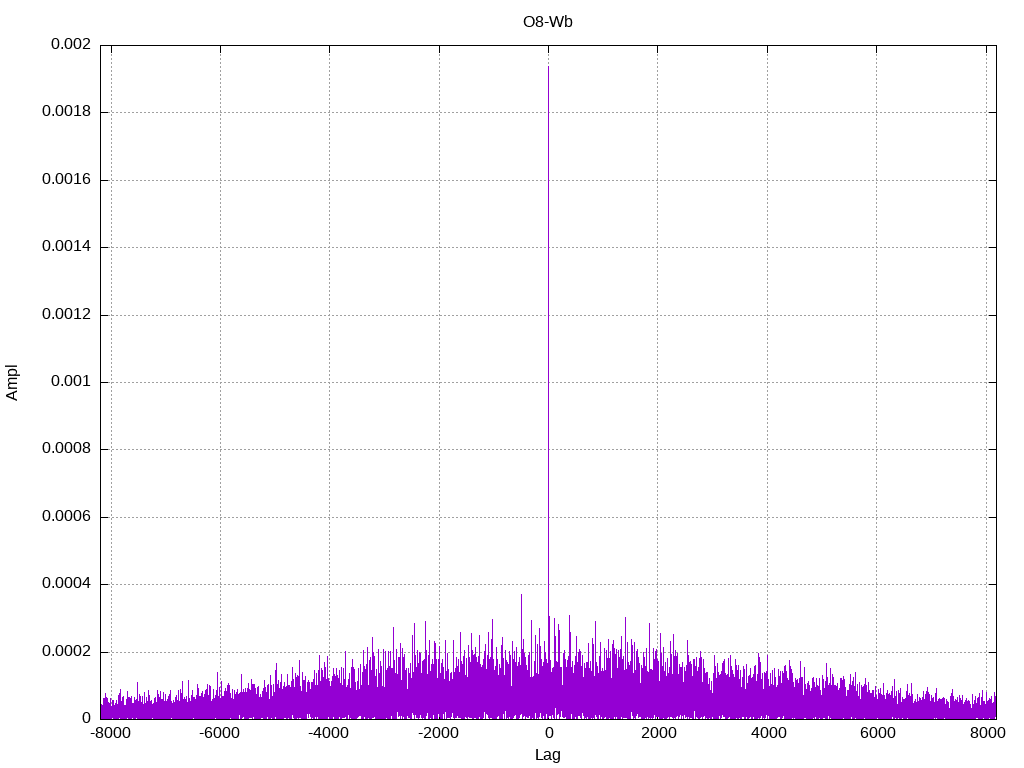1024x768 pixels.
Task: Click the -4000 tick label on the Lag axis
Action: (x=329, y=733)
